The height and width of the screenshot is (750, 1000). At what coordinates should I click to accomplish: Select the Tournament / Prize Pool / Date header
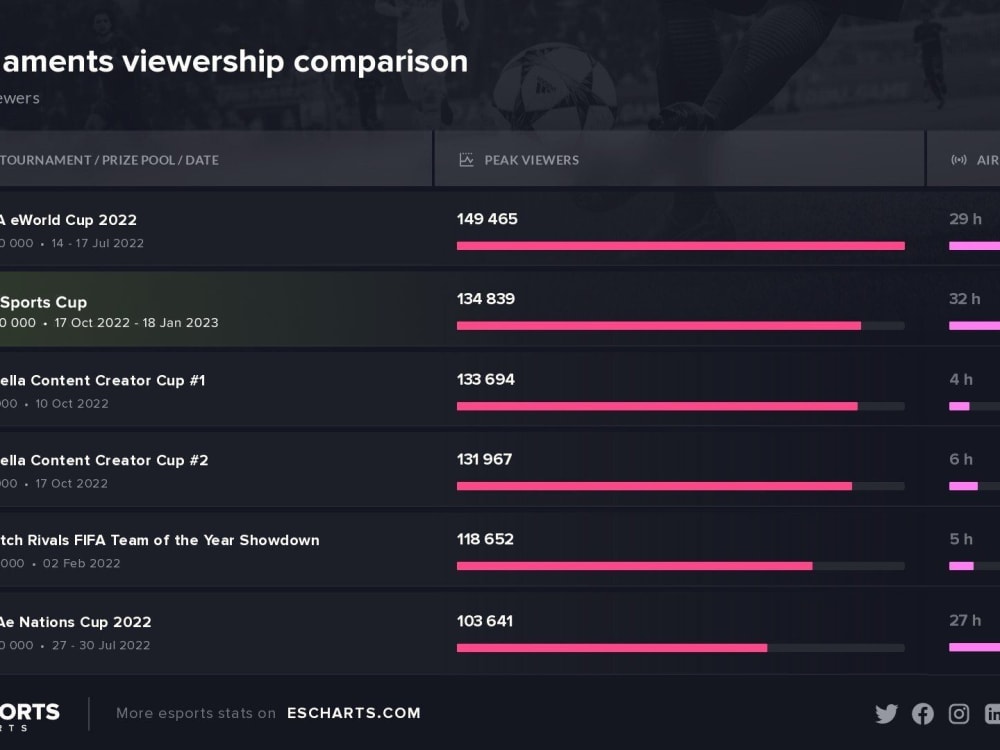[110, 160]
